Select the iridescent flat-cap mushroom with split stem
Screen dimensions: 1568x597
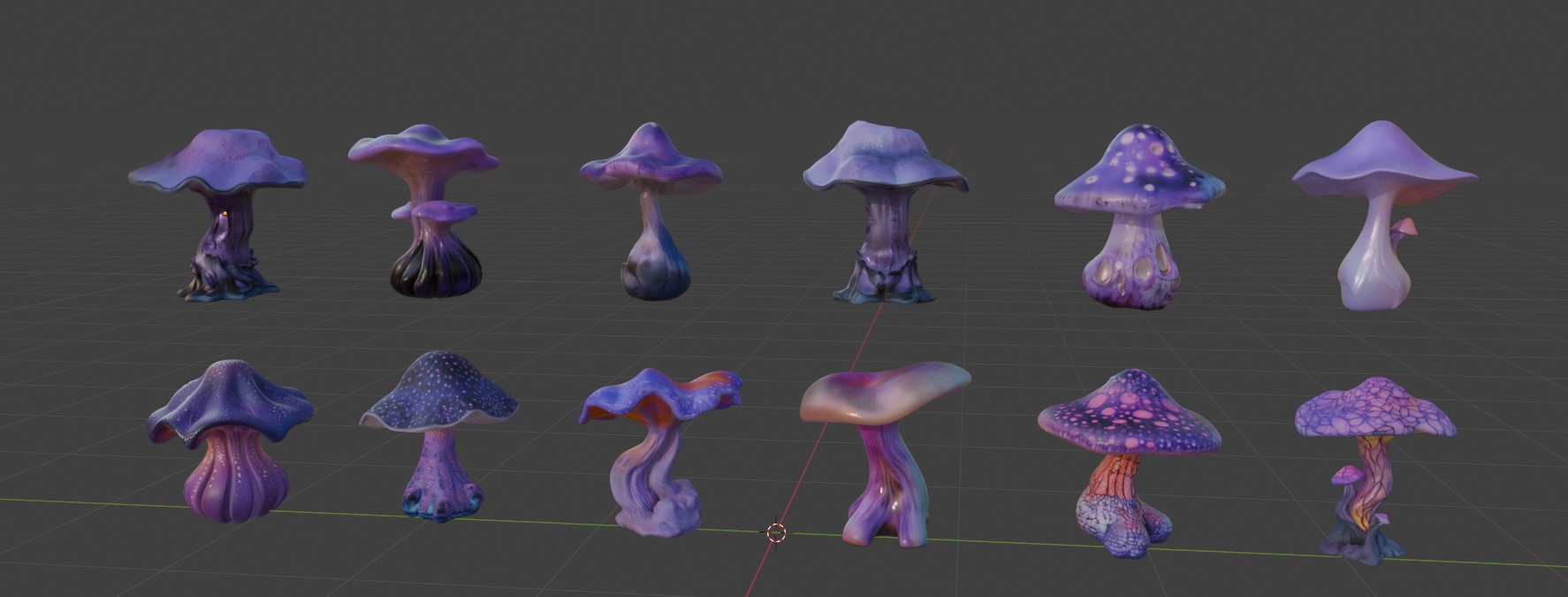click(x=884, y=453)
